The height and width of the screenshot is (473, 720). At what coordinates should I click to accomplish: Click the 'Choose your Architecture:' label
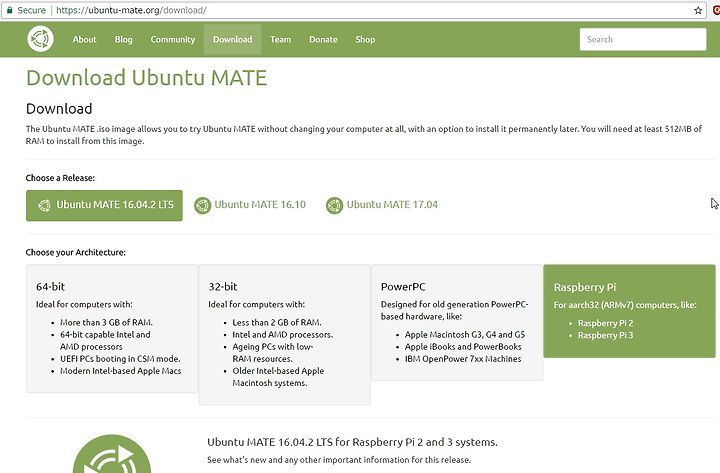coord(76,253)
